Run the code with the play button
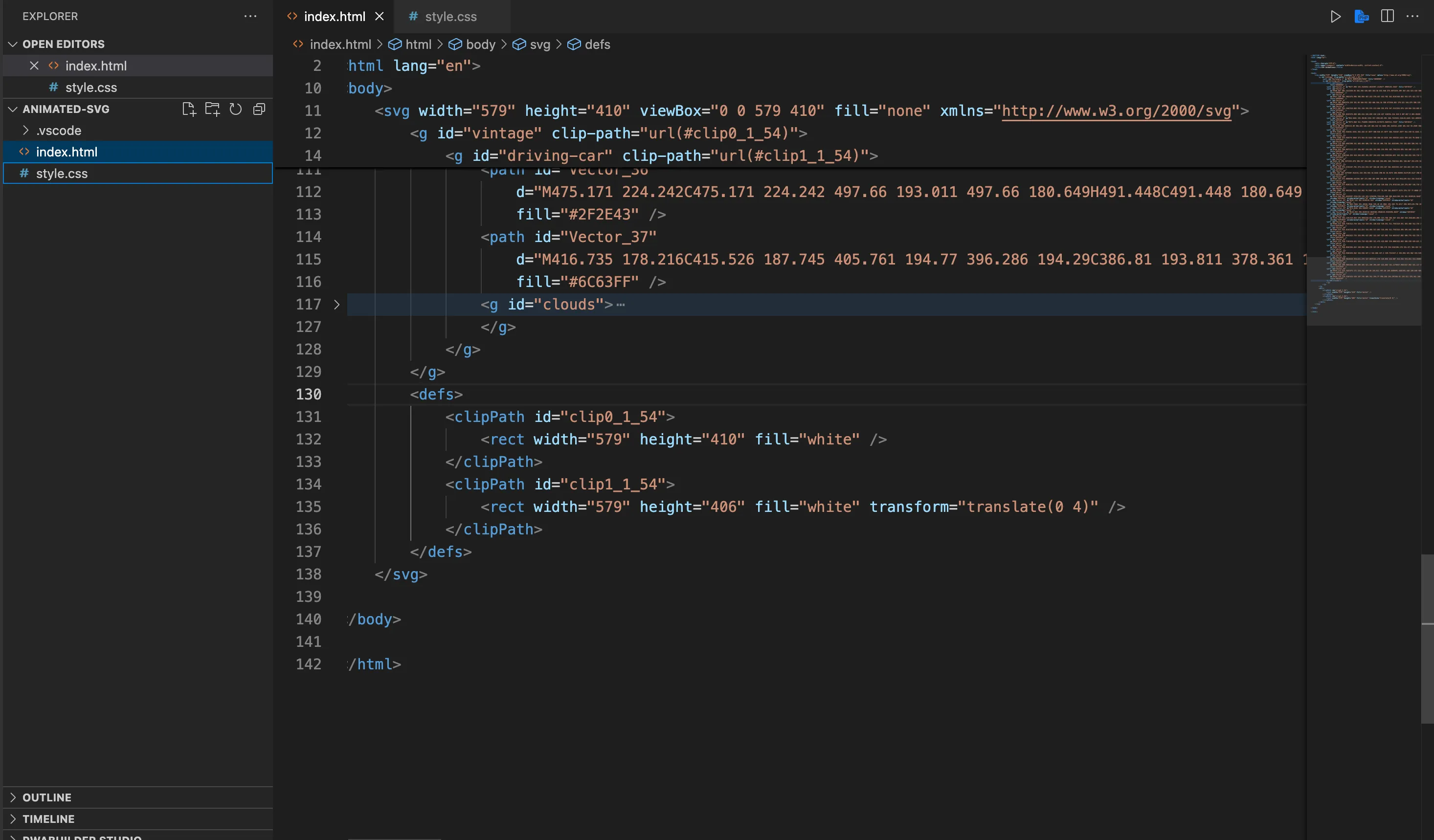Image resolution: width=1434 pixels, height=840 pixels. pos(1335,17)
